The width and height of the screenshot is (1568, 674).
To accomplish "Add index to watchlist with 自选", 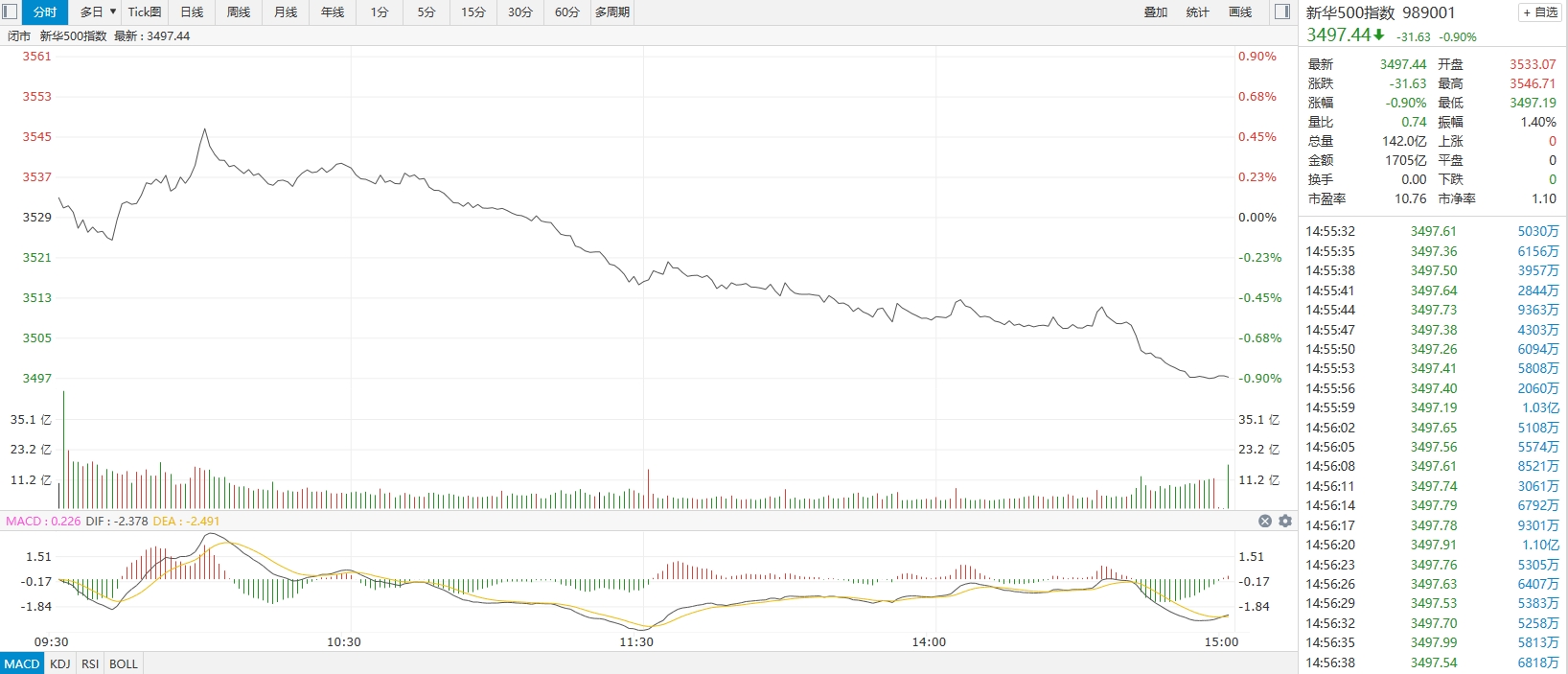I will click(x=1540, y=12).
